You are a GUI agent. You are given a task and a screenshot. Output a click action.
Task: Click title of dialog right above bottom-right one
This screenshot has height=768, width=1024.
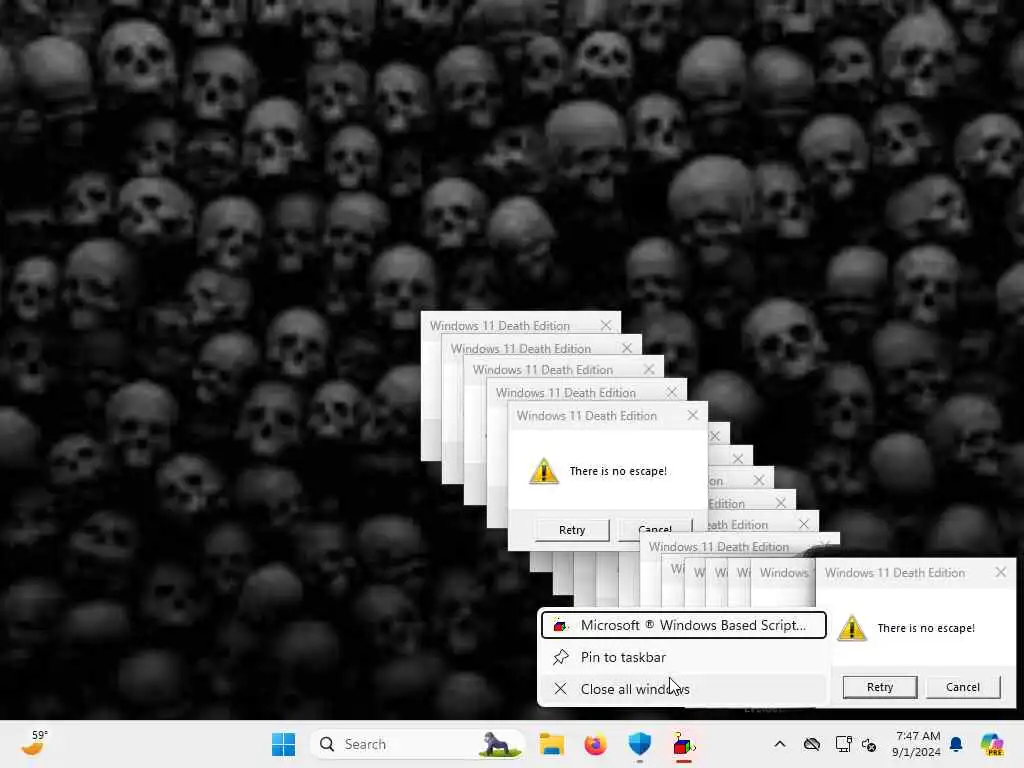point(718,547)
